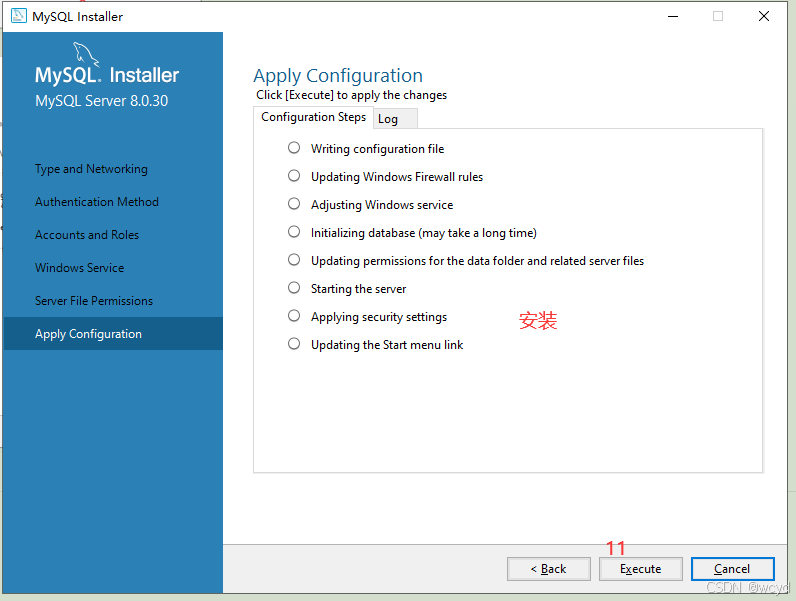796x601 pixels.
Task: Close the MySQL Installer window
Action: point(764,16)
